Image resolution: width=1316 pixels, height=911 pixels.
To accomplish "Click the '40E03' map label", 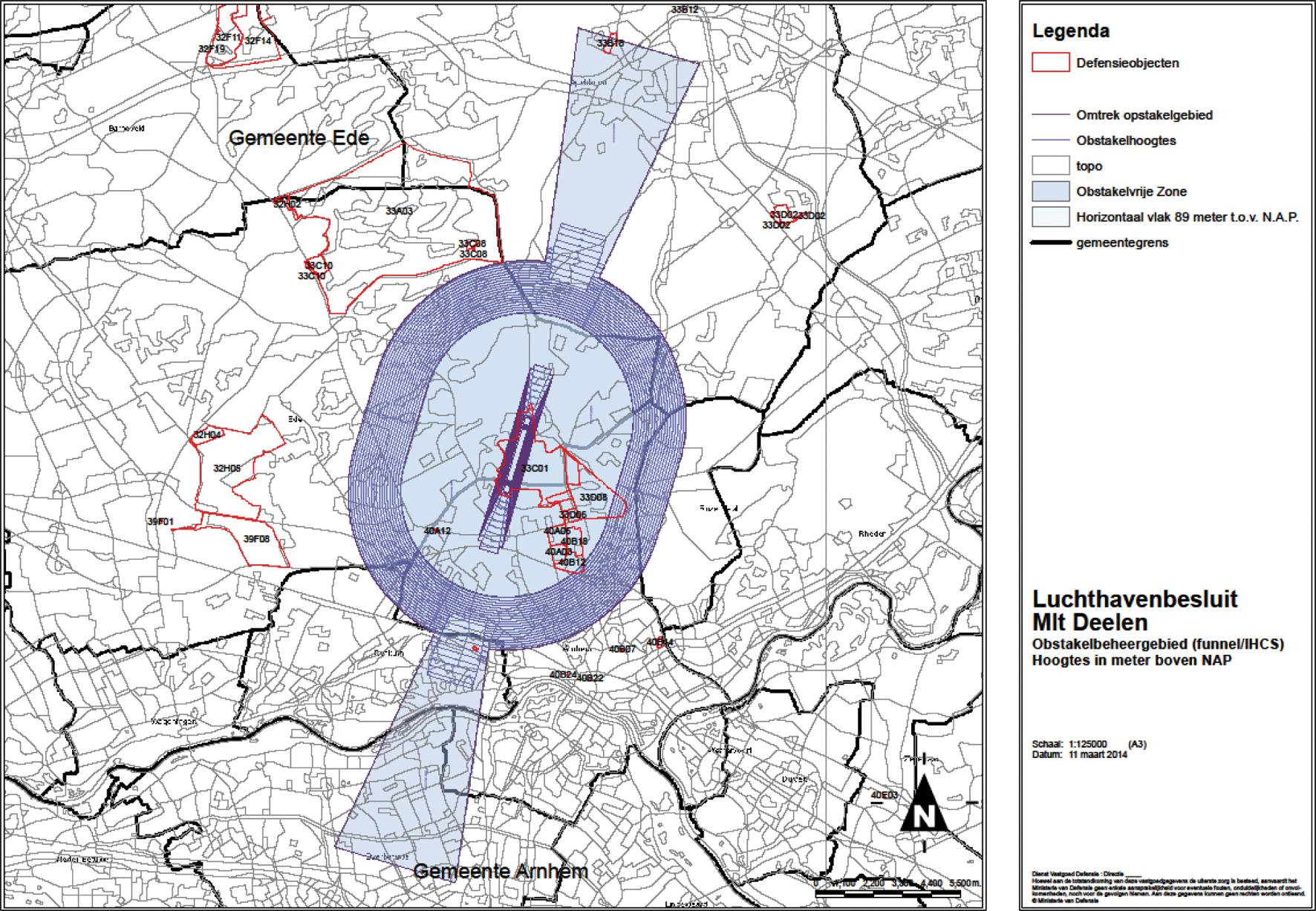I will [884, 795].
